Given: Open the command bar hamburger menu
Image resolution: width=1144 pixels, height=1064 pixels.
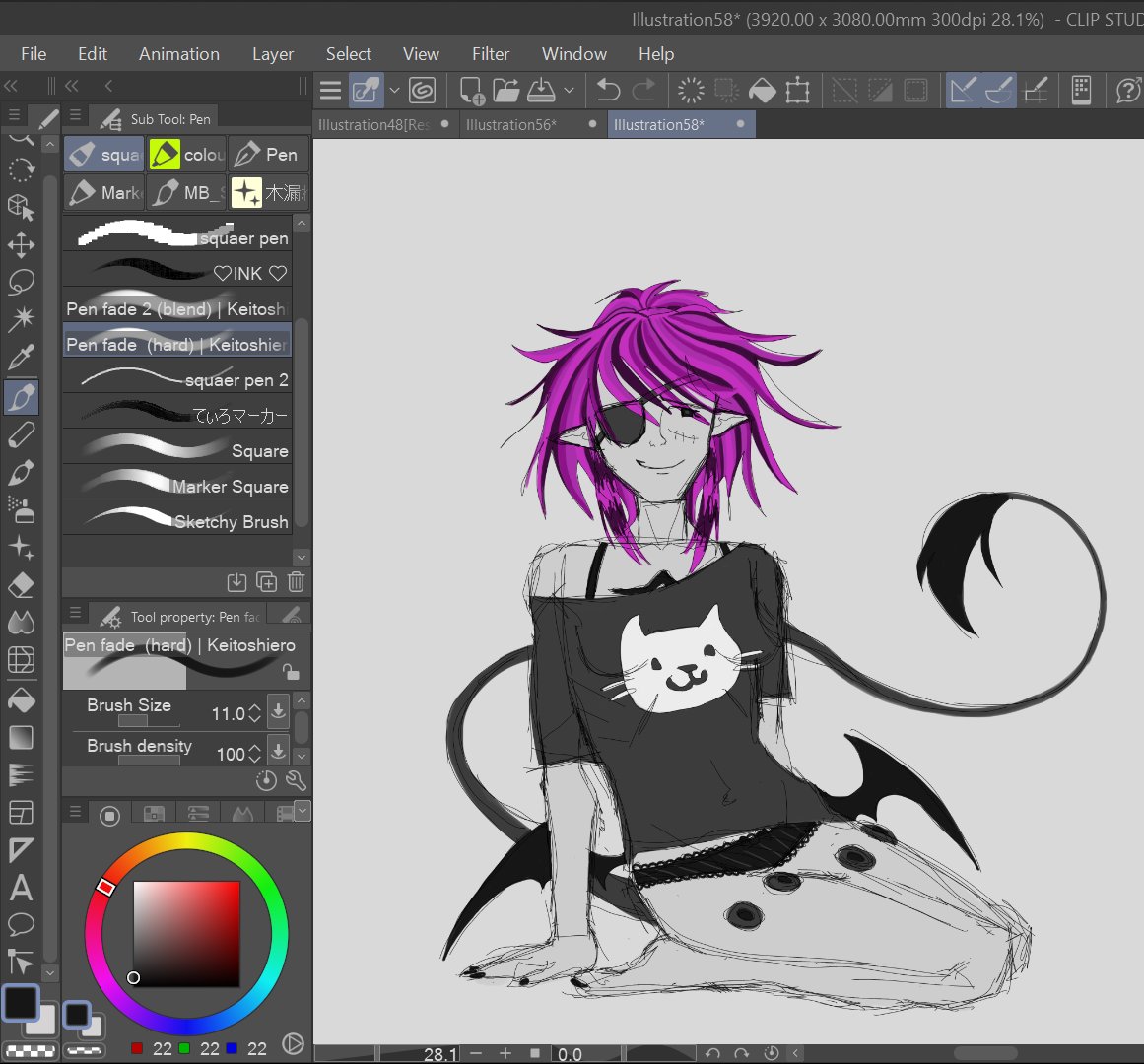Looking at the screenshot, I should point(330,91).
